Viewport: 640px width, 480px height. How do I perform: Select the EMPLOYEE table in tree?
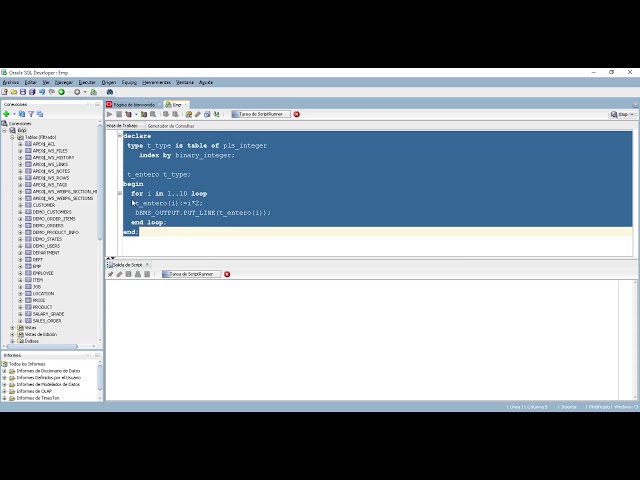43,273
